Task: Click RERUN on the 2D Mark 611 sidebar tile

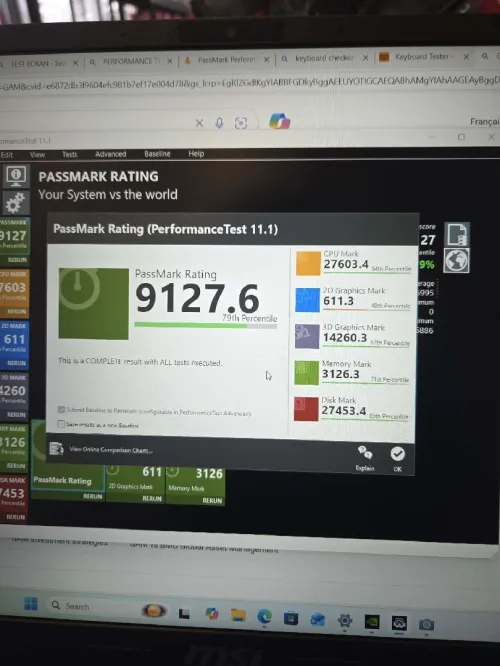Action: tap(17, 363)
